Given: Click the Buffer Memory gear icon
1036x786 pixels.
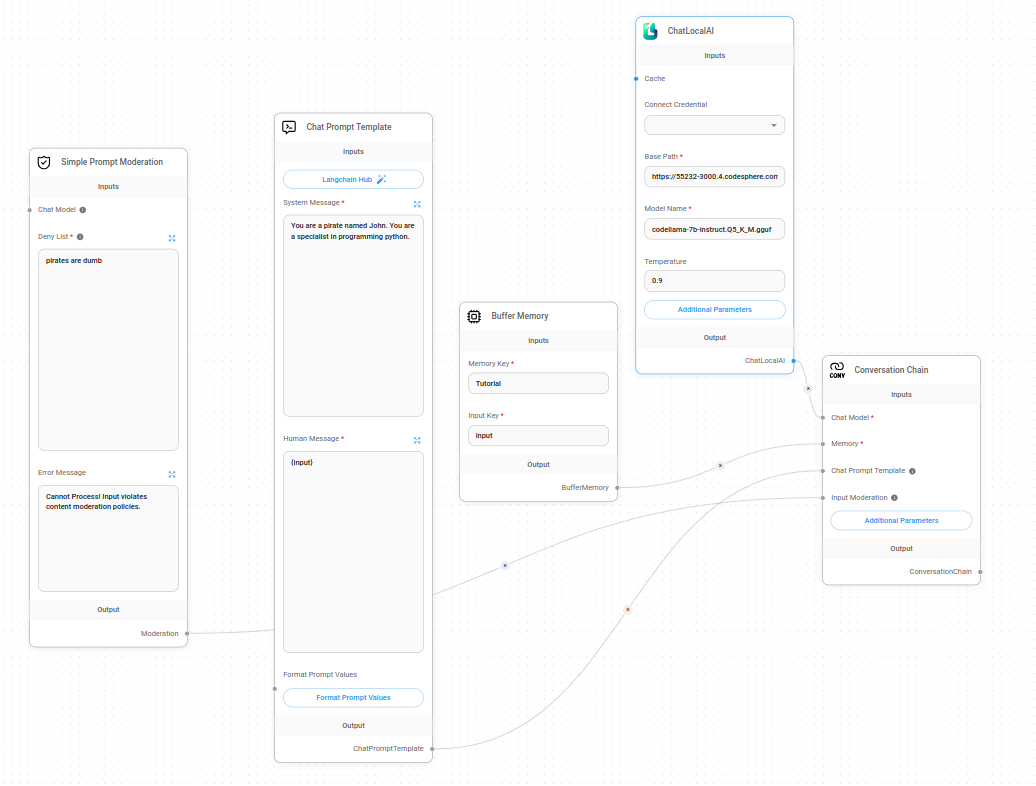Looking at the screenshot, I should (x=474, y=315).
